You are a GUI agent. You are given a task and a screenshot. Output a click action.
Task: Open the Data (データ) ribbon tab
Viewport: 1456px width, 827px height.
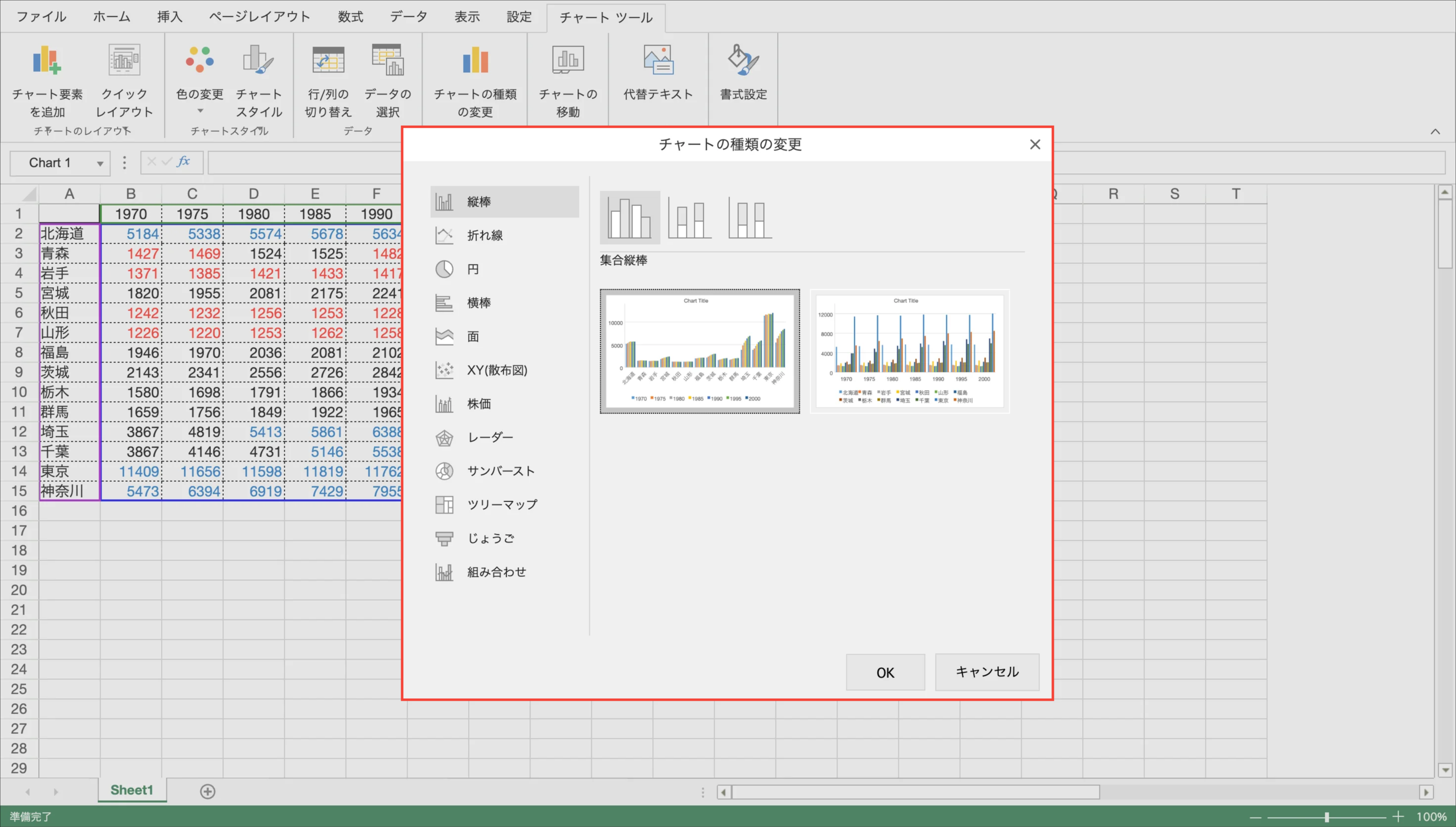tap(408, 16)
